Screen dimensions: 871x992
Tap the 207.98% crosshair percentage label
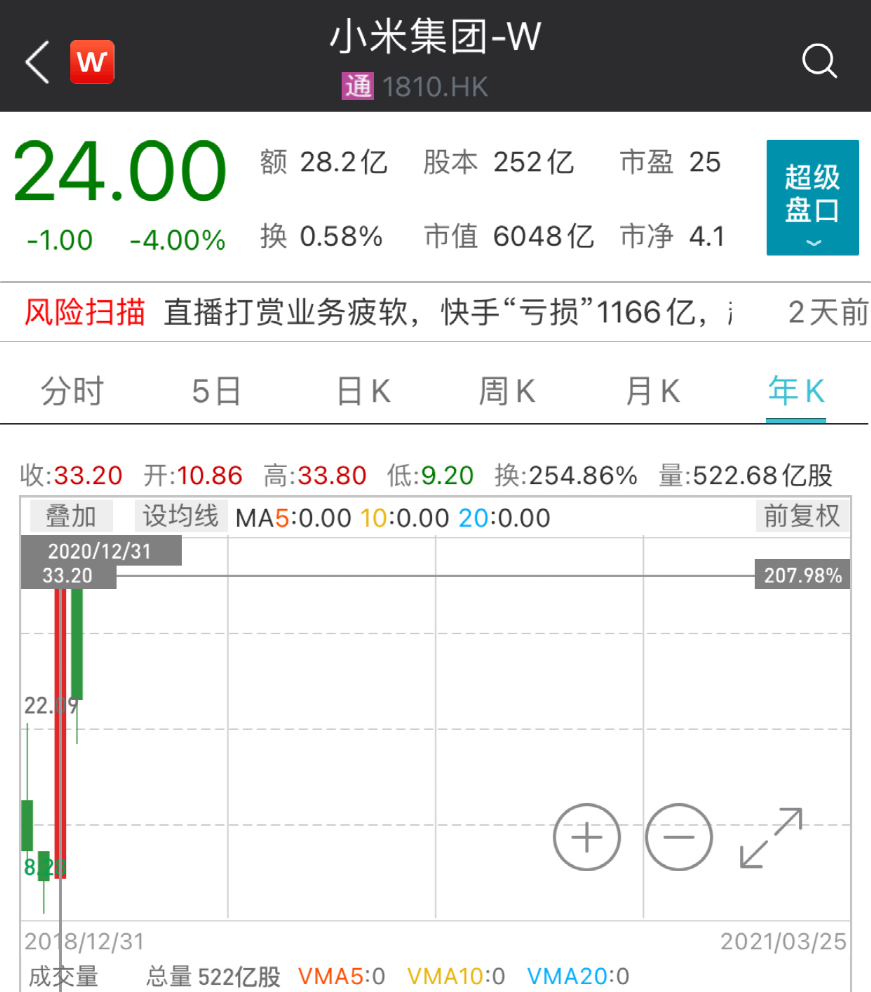pyautogui.click(x=803, y=575)
